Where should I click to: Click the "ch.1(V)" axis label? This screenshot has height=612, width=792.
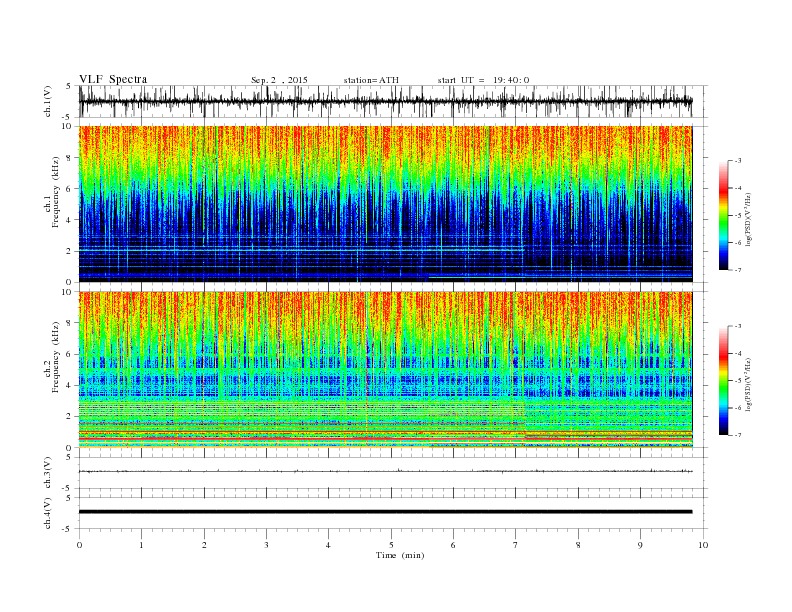click(48, 102)
